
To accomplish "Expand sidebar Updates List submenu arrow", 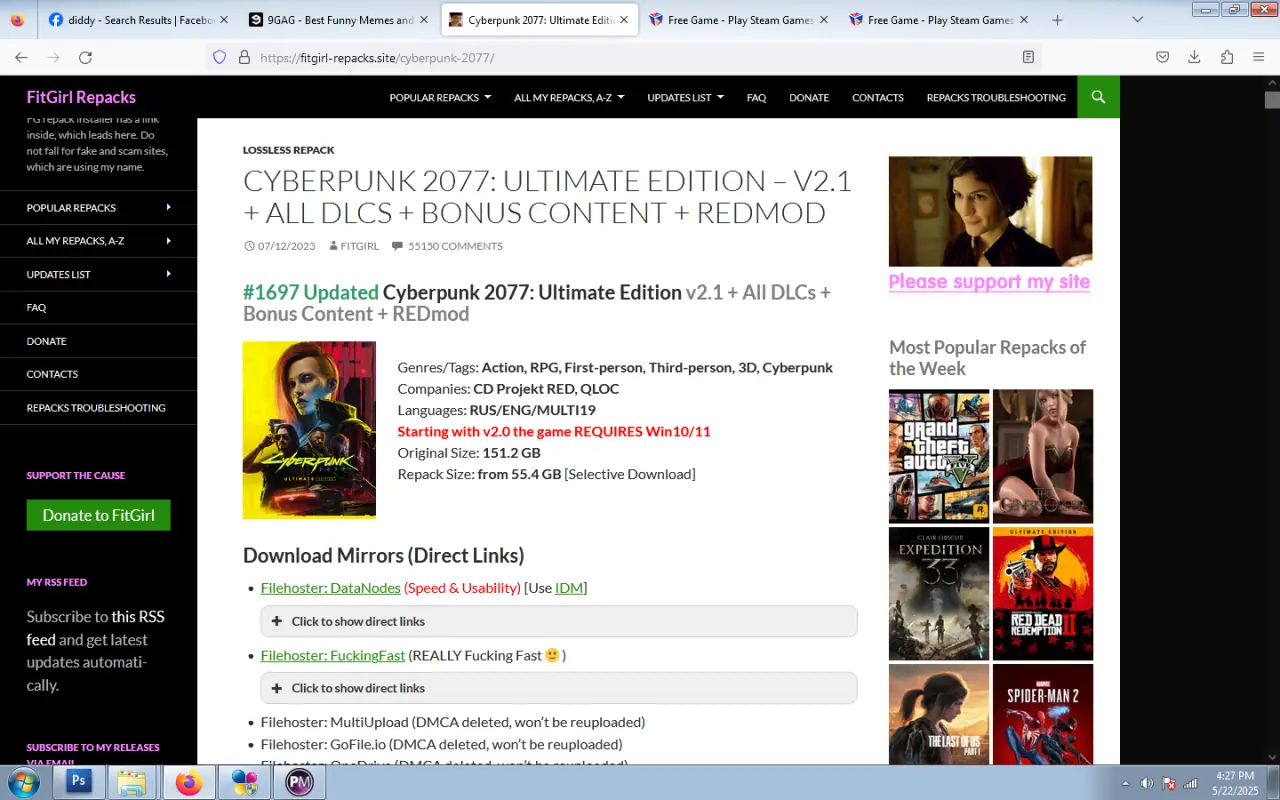I will click(x=168, y=273).
